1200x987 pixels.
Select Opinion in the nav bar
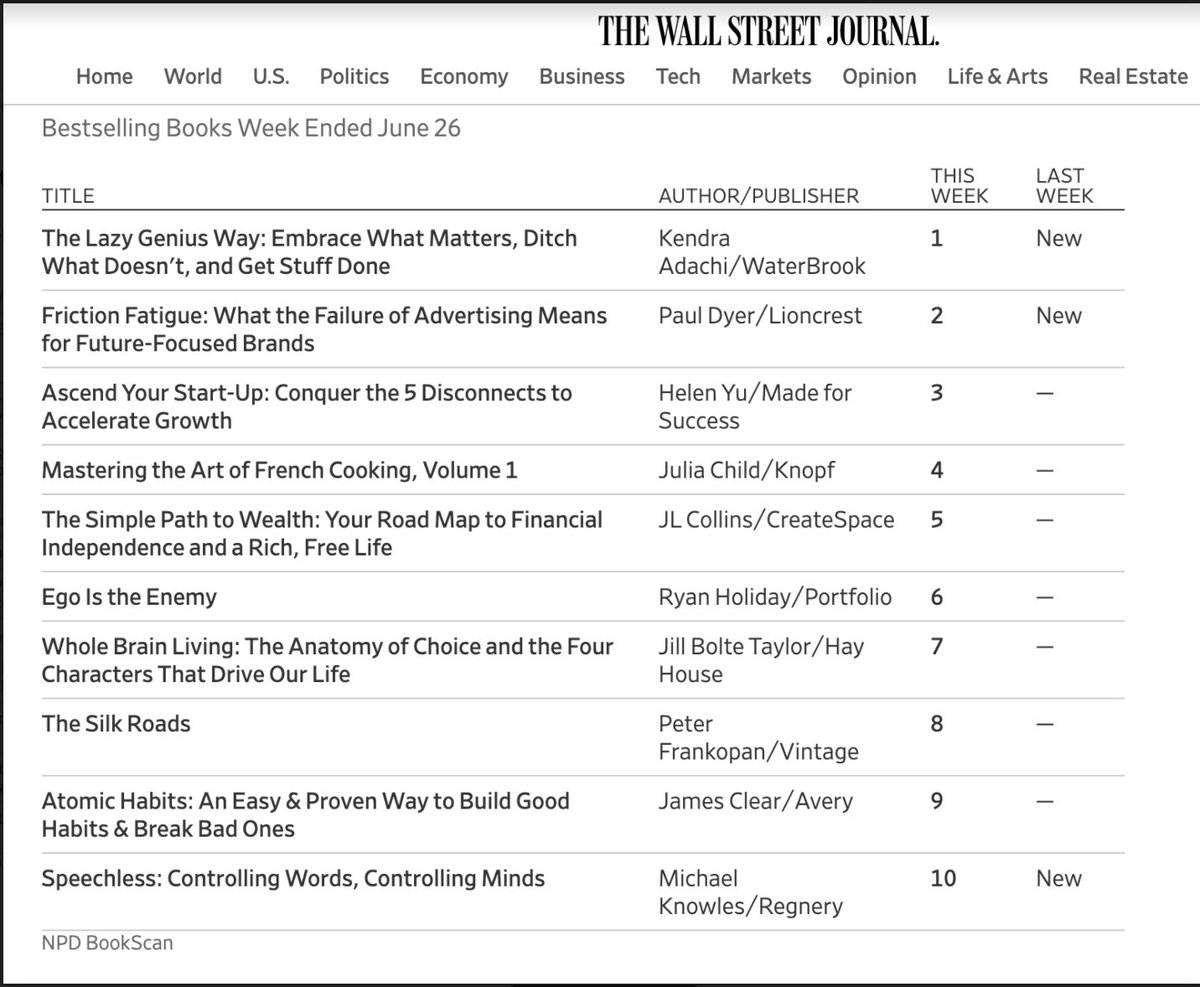879,77
